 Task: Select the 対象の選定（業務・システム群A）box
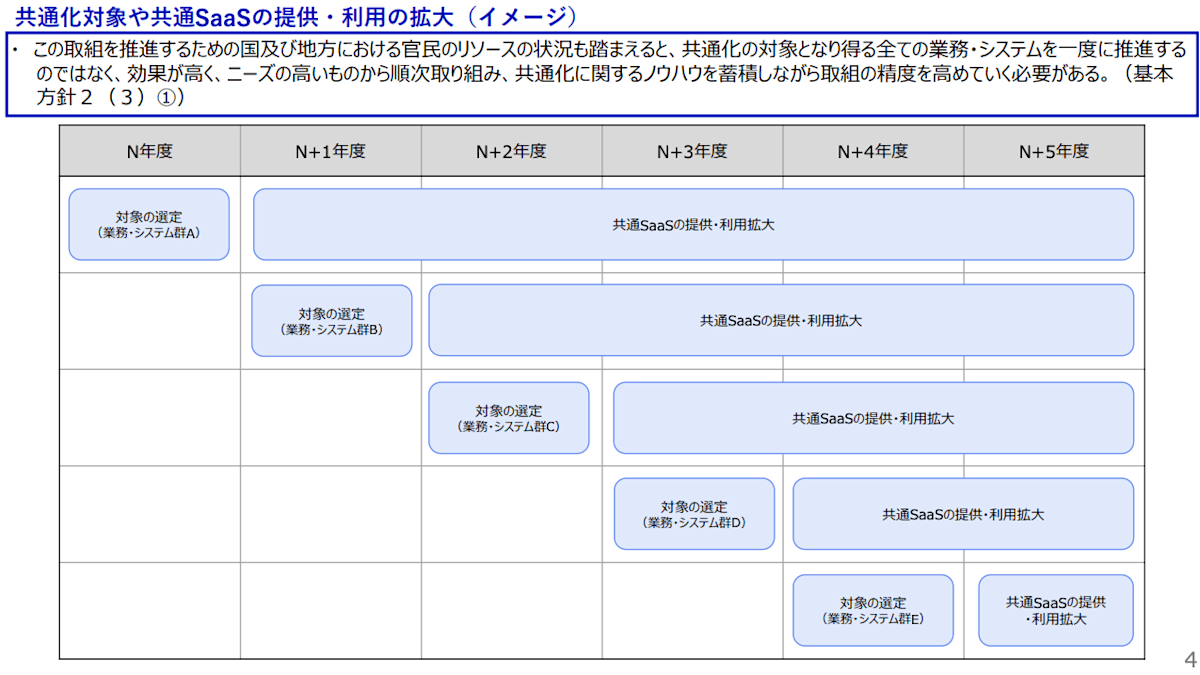[148, 224]
